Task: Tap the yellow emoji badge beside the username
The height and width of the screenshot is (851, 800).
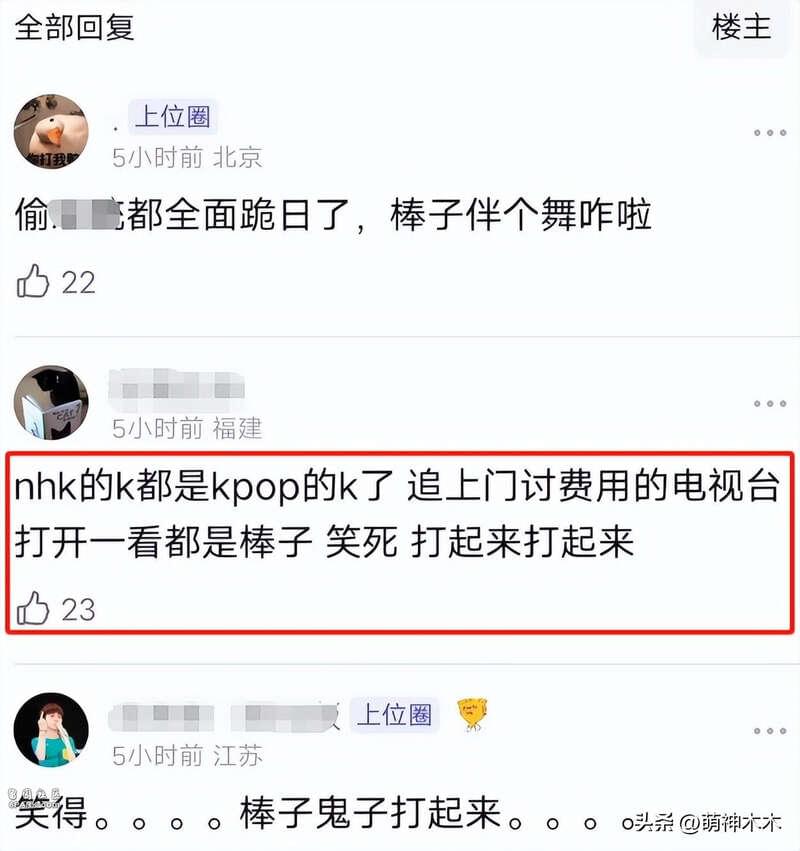Action: pyautogui.click(x=472, y=713)
